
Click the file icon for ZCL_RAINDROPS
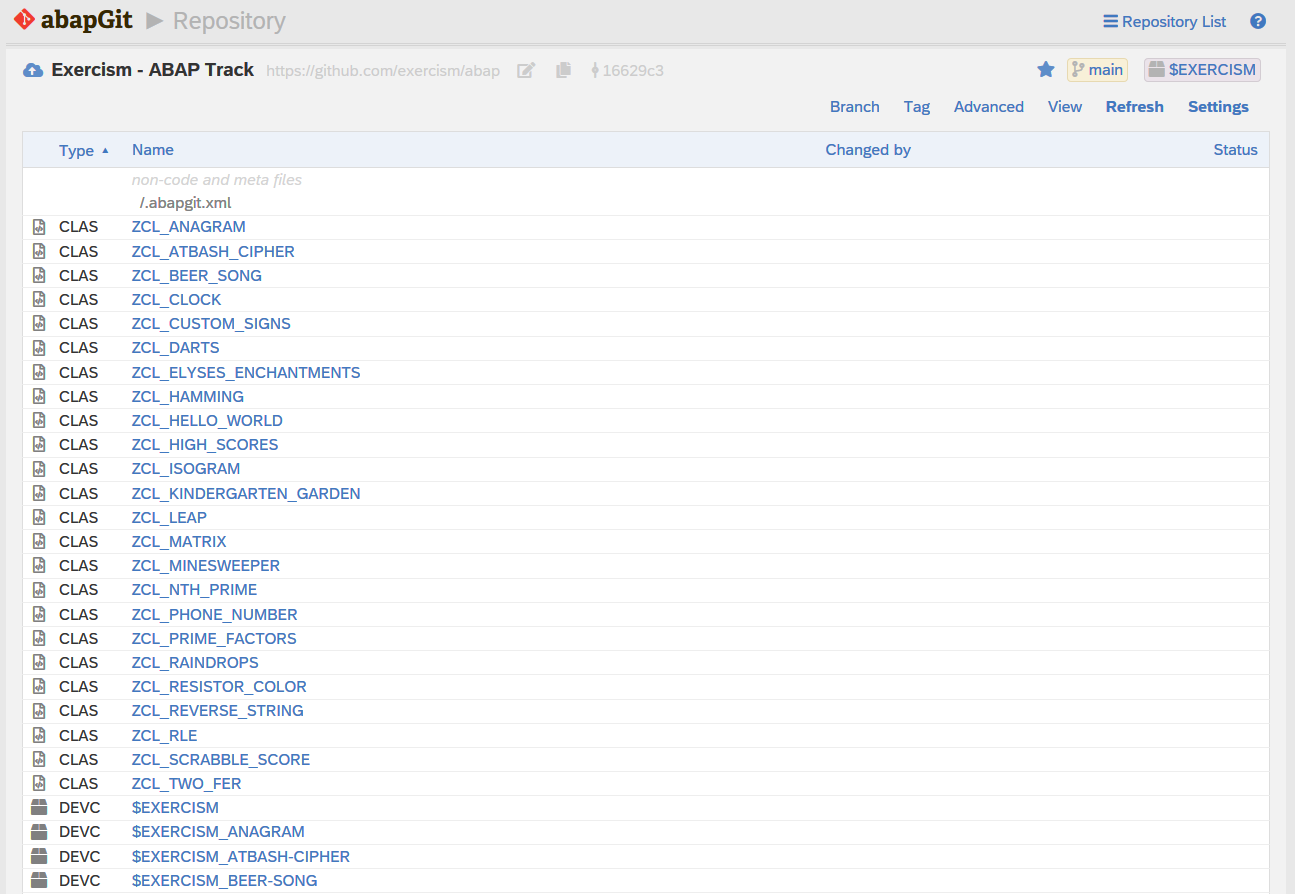(39, 662)
